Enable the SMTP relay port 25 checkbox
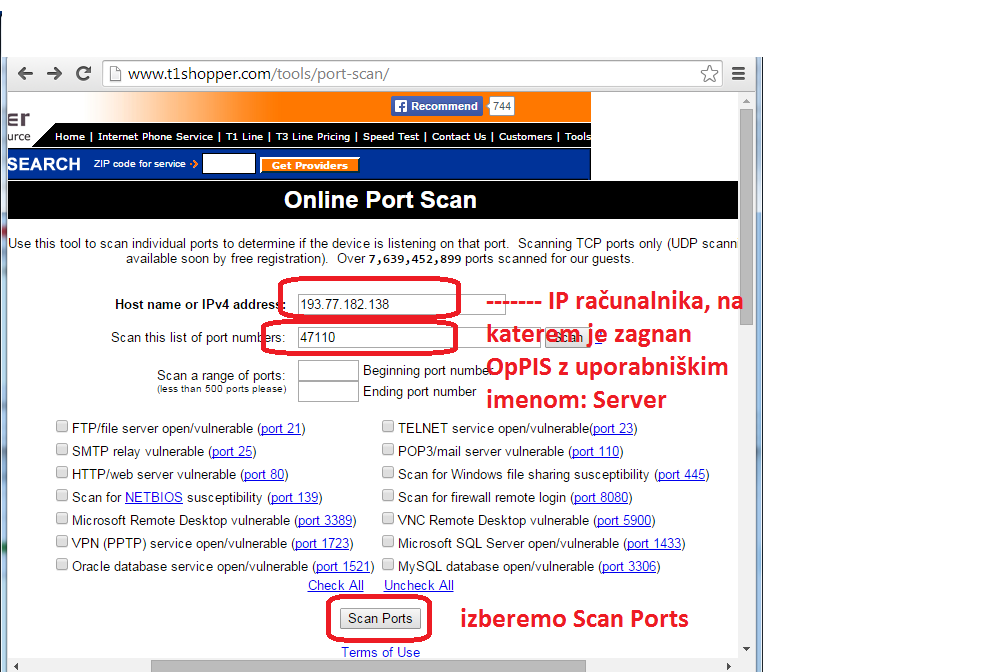1008x672 pixels. pos(62,449)
